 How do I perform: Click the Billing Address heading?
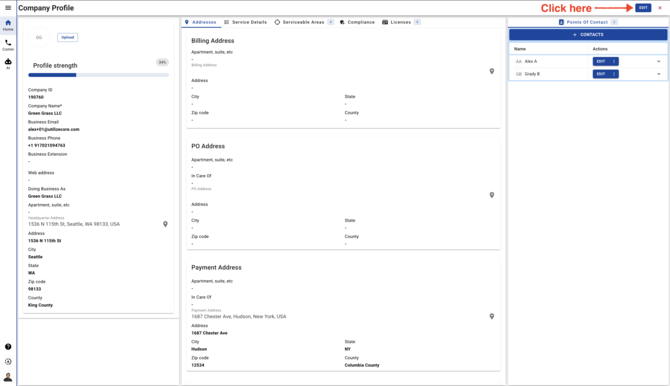pyautogui.click(x=213, y=41)
